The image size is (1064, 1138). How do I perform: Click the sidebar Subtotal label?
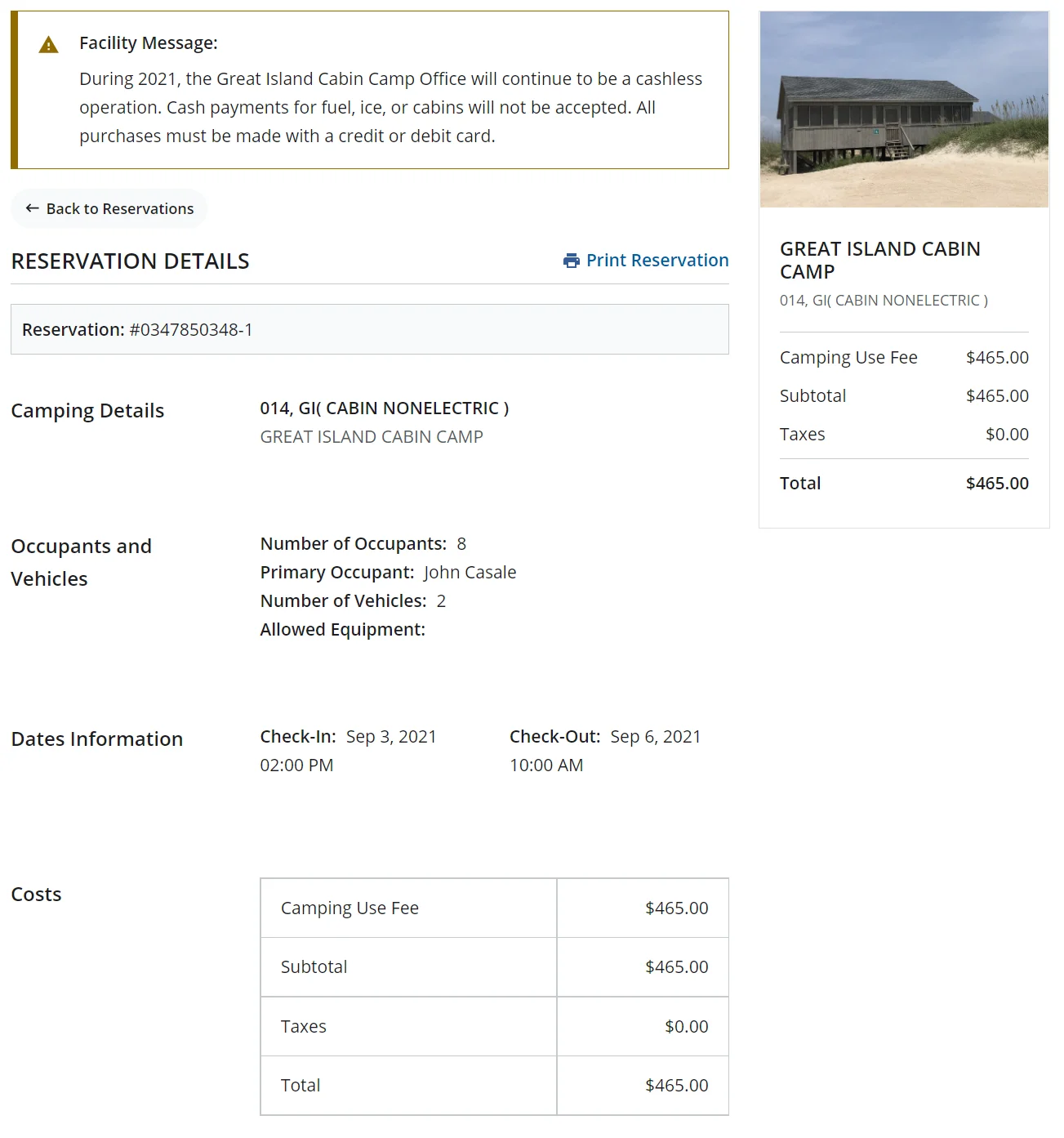coord(812,396)
